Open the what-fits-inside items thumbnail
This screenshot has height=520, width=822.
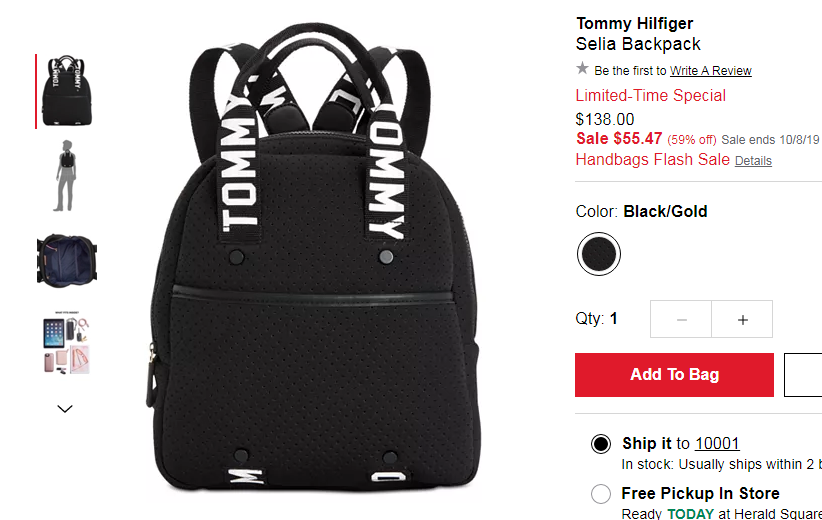(67, 343)
